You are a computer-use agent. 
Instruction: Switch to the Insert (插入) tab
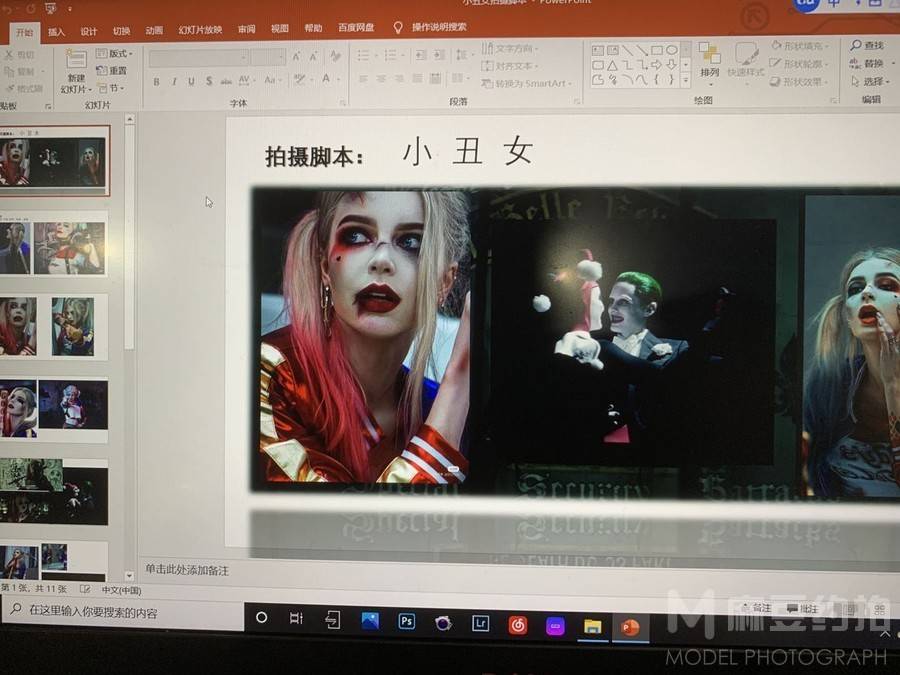click(x=56, y=32)
